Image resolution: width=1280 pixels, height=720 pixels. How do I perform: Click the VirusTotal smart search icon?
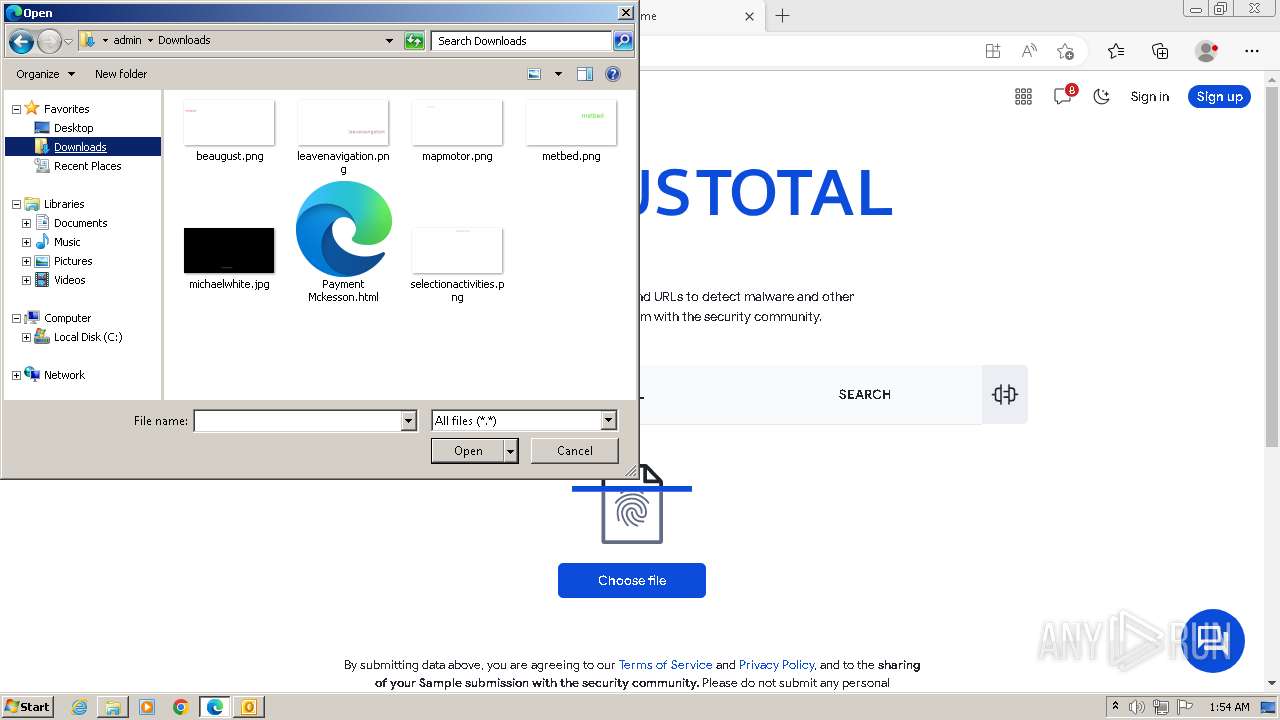1005,394
